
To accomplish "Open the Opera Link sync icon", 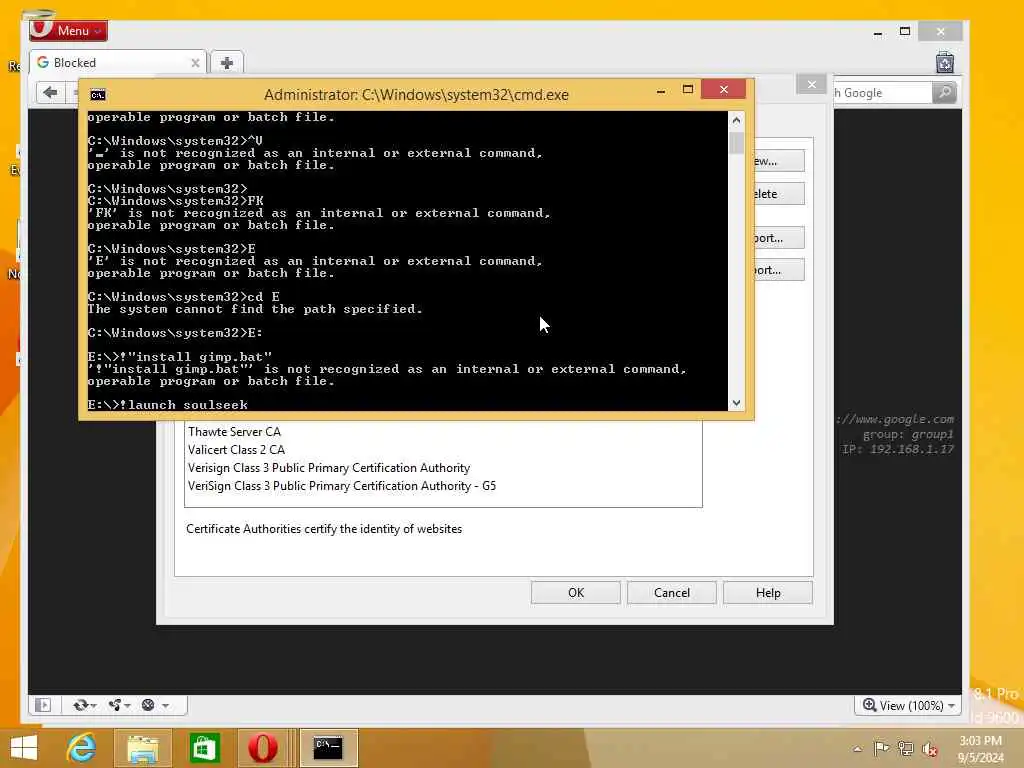I will (80, 705).
